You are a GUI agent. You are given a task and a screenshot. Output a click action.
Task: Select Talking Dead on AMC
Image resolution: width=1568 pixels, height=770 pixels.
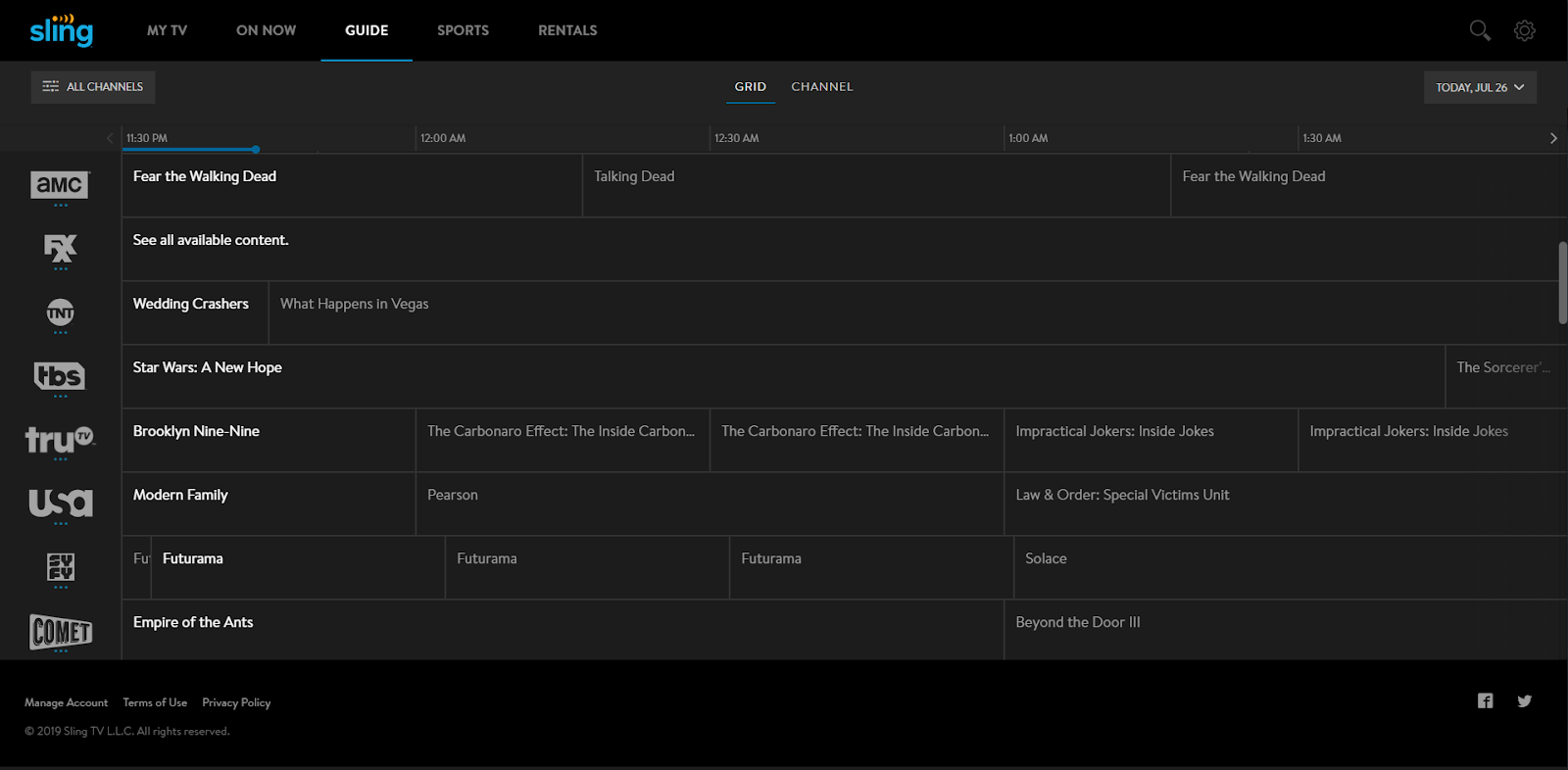coord(877,185)
